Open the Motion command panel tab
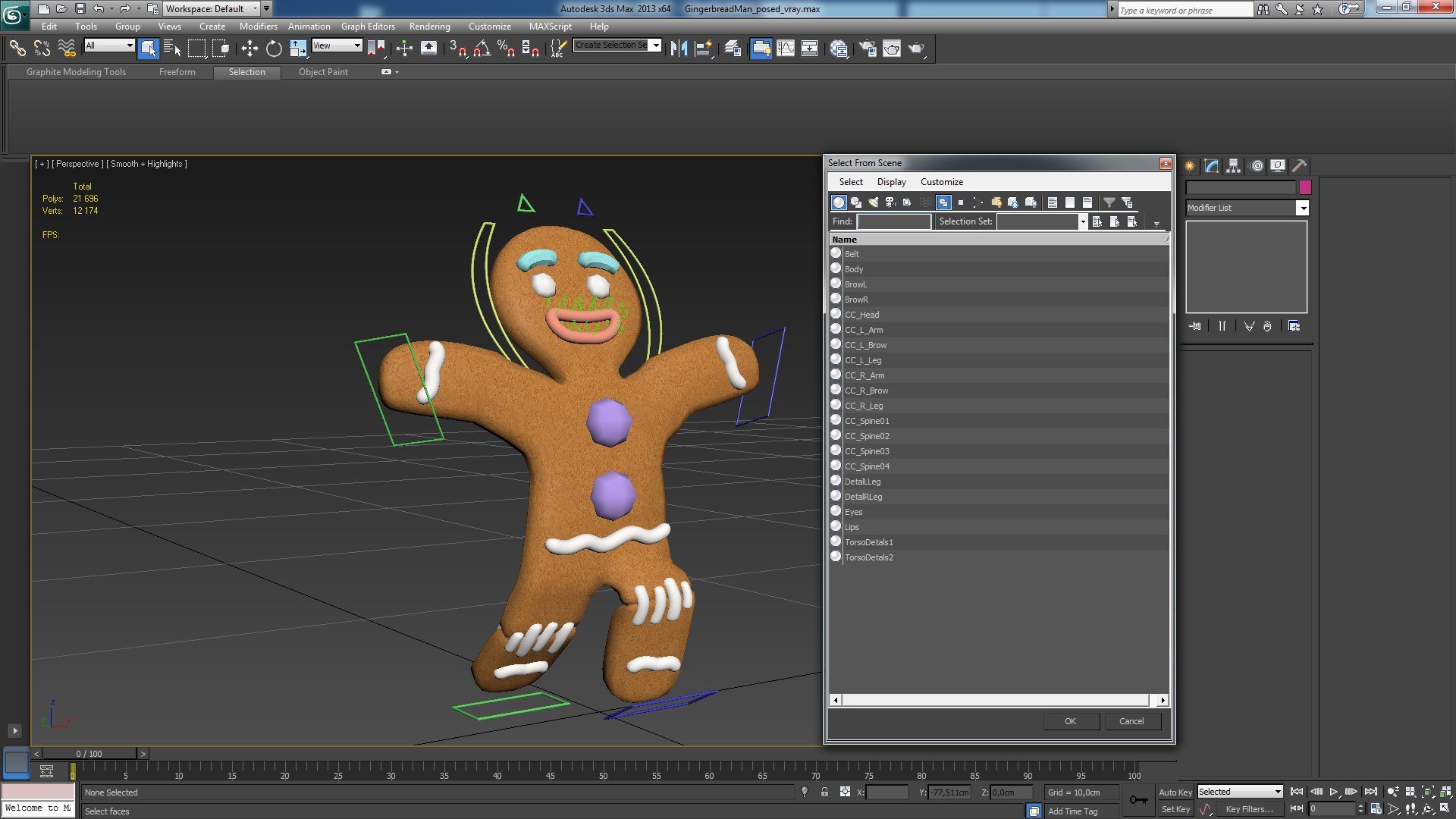This screenshot has width=1456, height=819. click(x=1257, y=166)
